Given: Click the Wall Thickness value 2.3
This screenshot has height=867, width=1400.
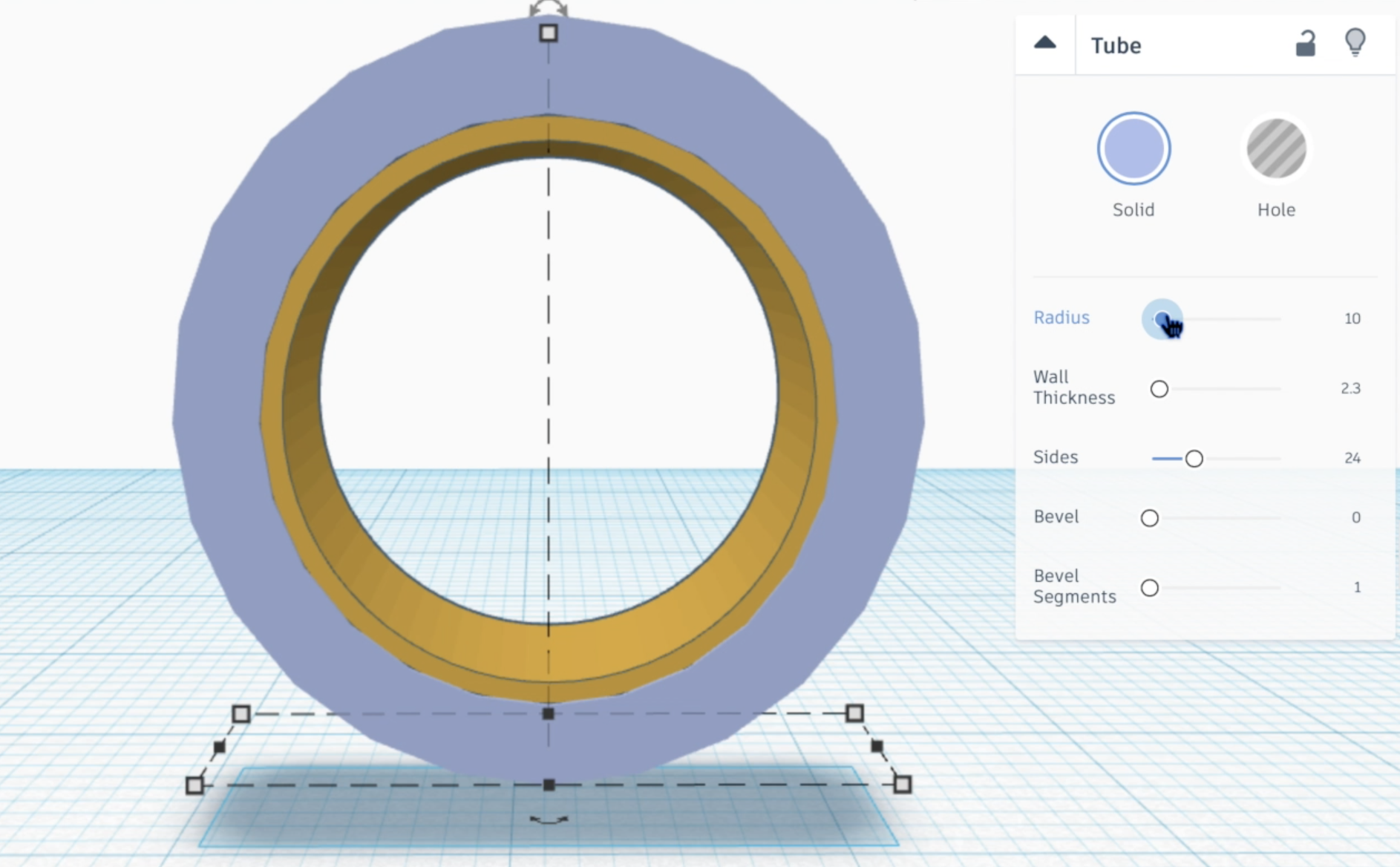Looking at the screenshot, I should pos(1351,388).
